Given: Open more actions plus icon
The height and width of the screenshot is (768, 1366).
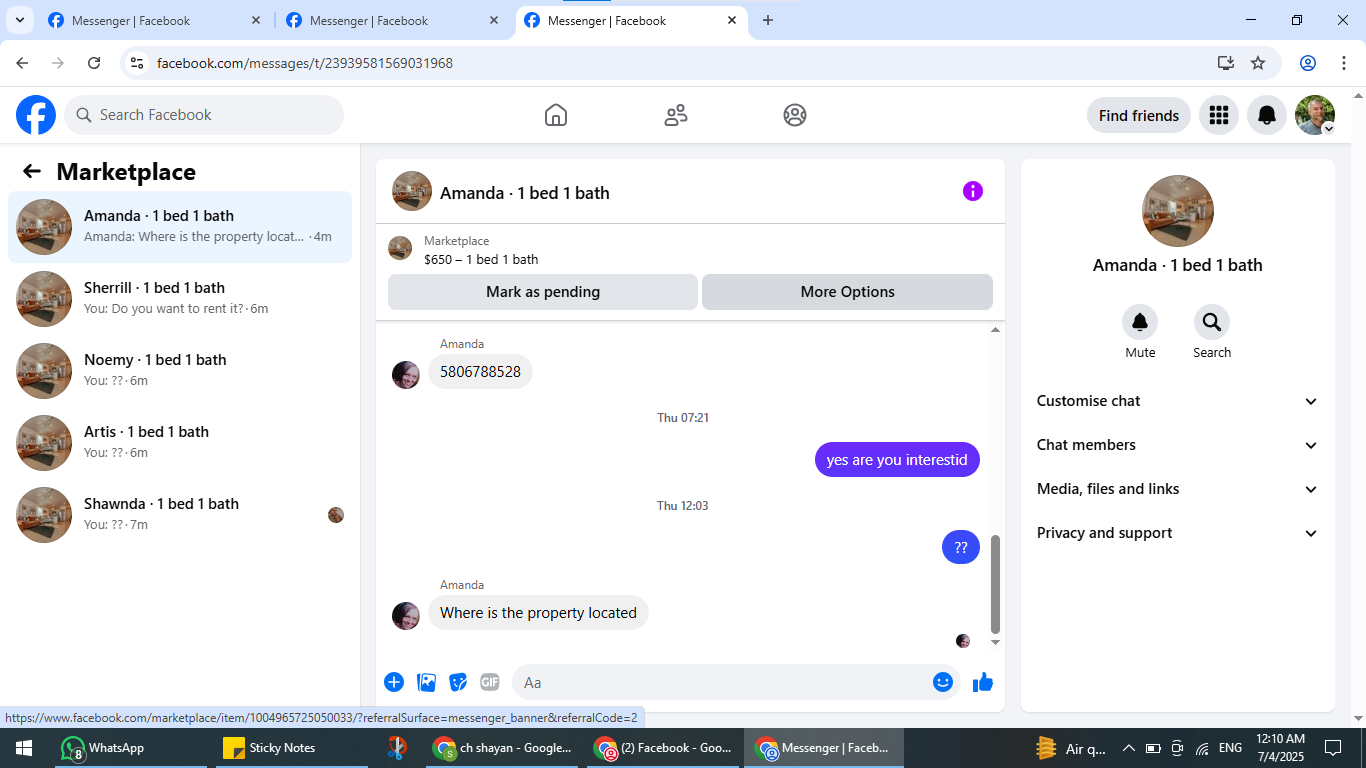Looking at the screenshot, I should pos(394,682).
